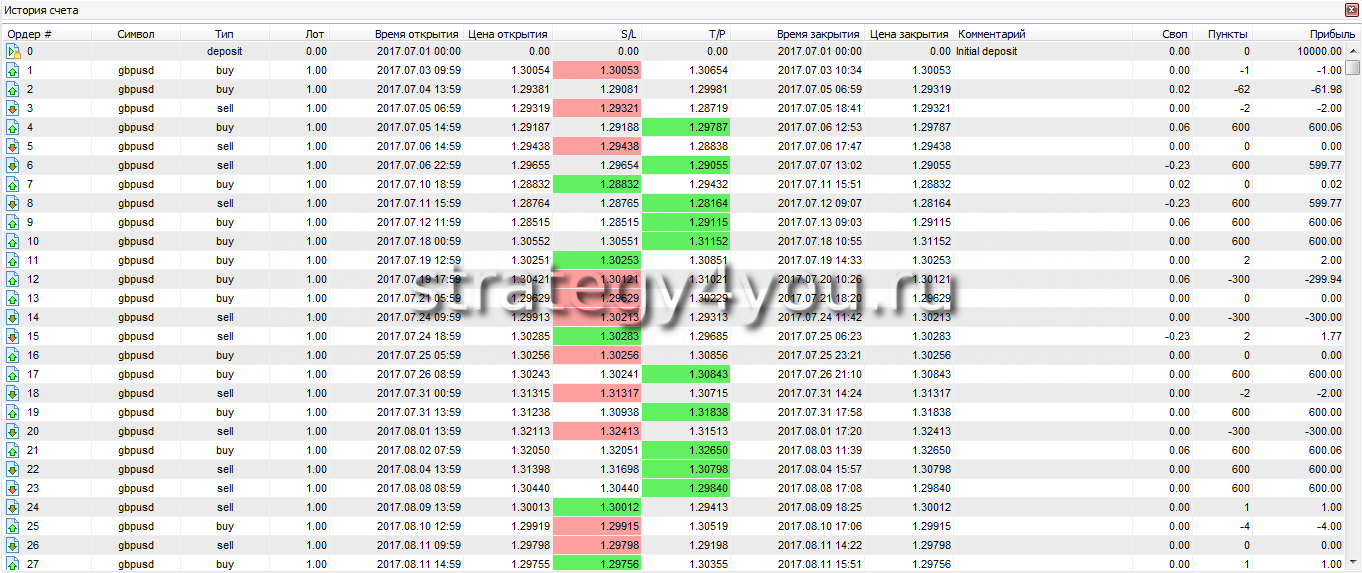Click the order icon in row 8
Screen dimensions: 1362x573
click(13, 203)
